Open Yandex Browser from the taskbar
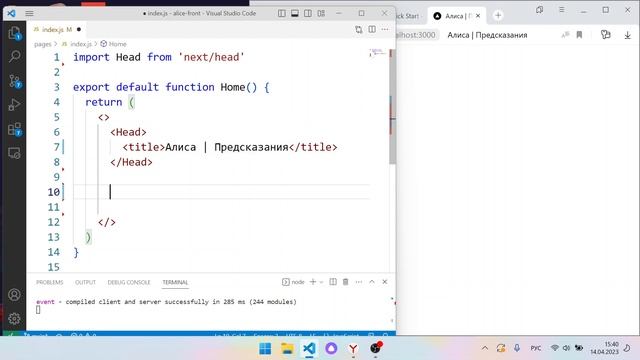This screenshot has width=640, height=360. (x=353, y=349)
